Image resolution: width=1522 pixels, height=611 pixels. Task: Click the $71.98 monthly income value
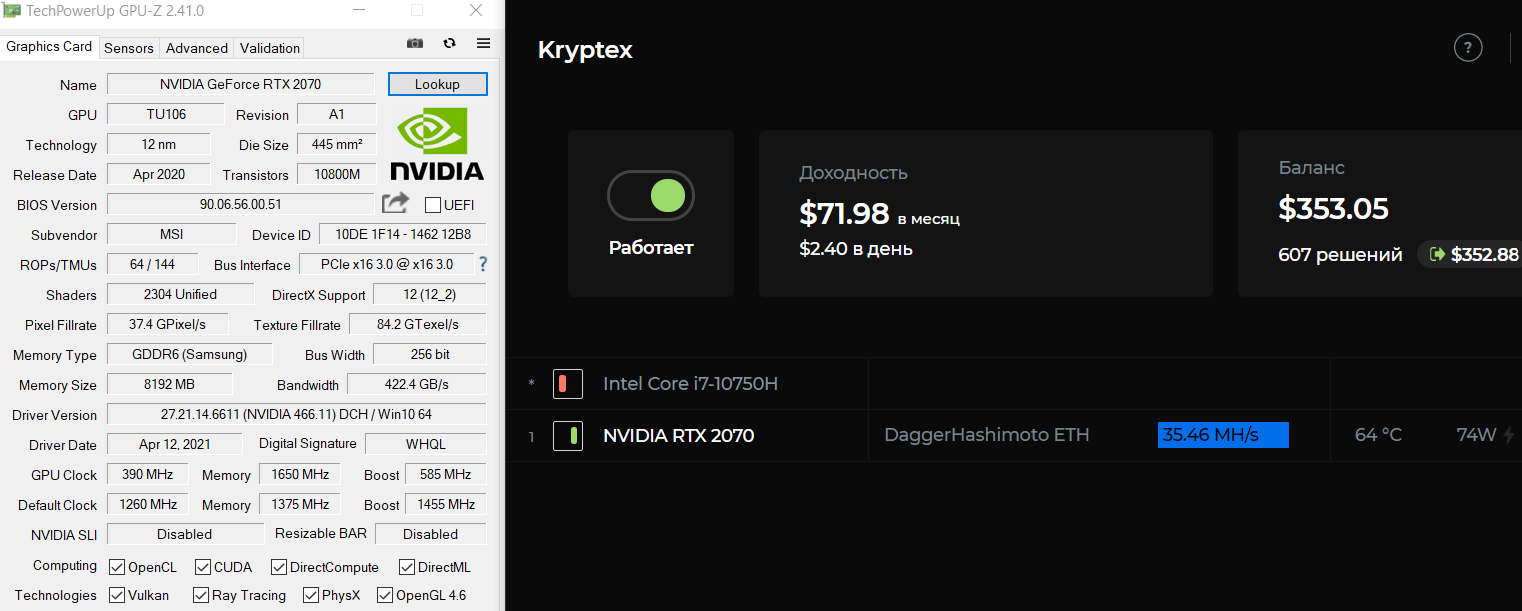[844, 213]
